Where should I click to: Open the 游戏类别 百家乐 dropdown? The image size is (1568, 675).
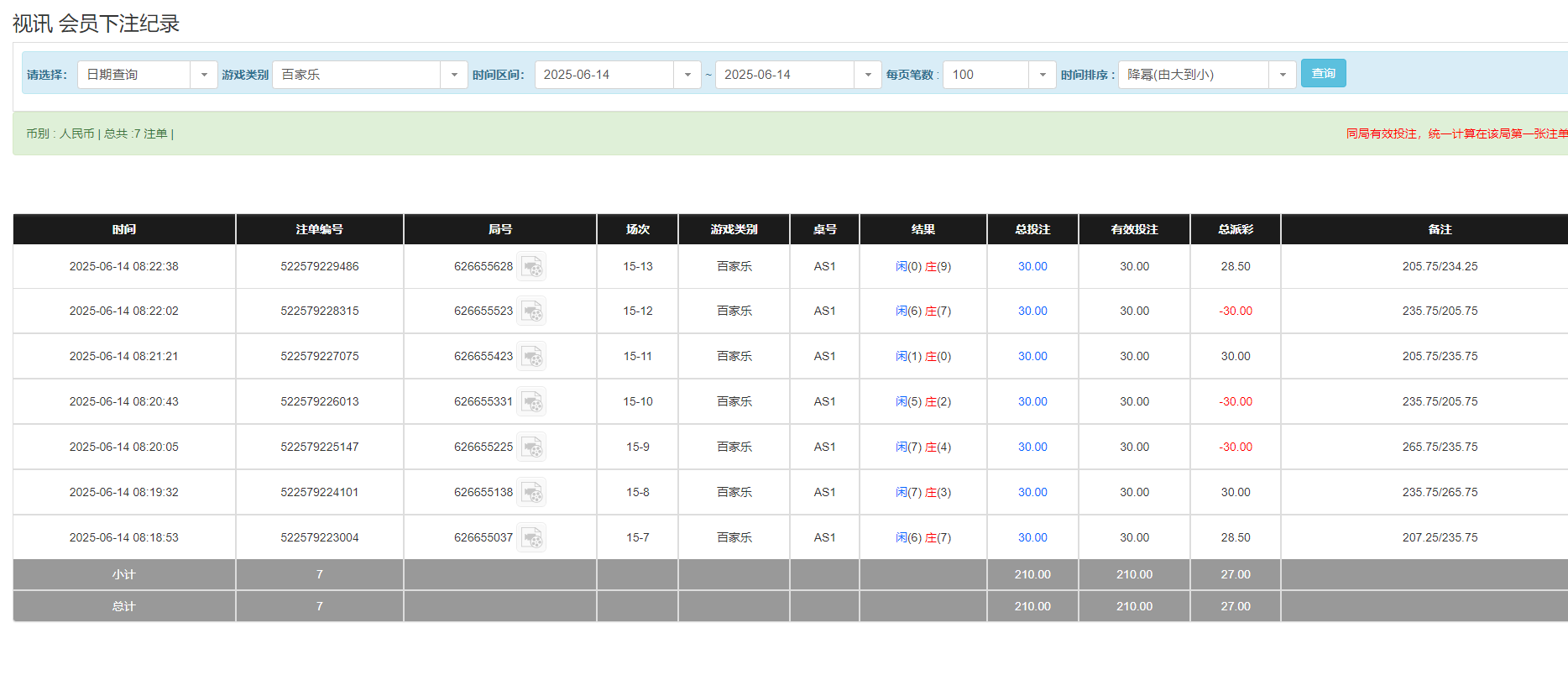[453, 75]
